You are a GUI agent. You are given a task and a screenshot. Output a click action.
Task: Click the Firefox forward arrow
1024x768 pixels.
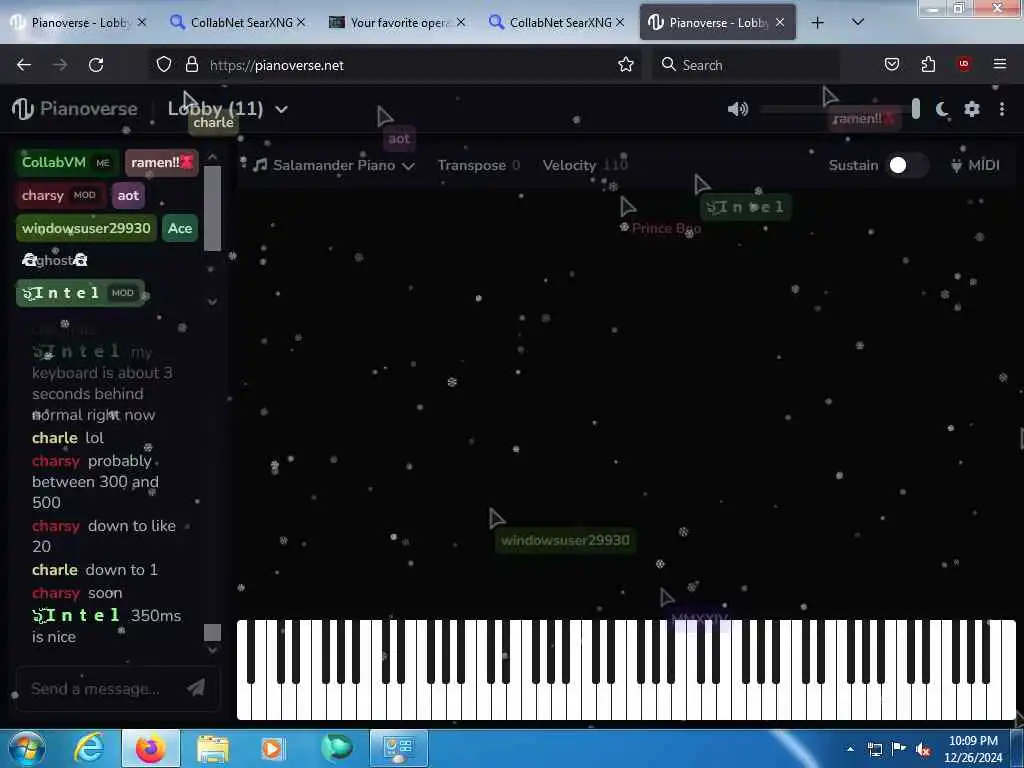click(x=60, y=65)
